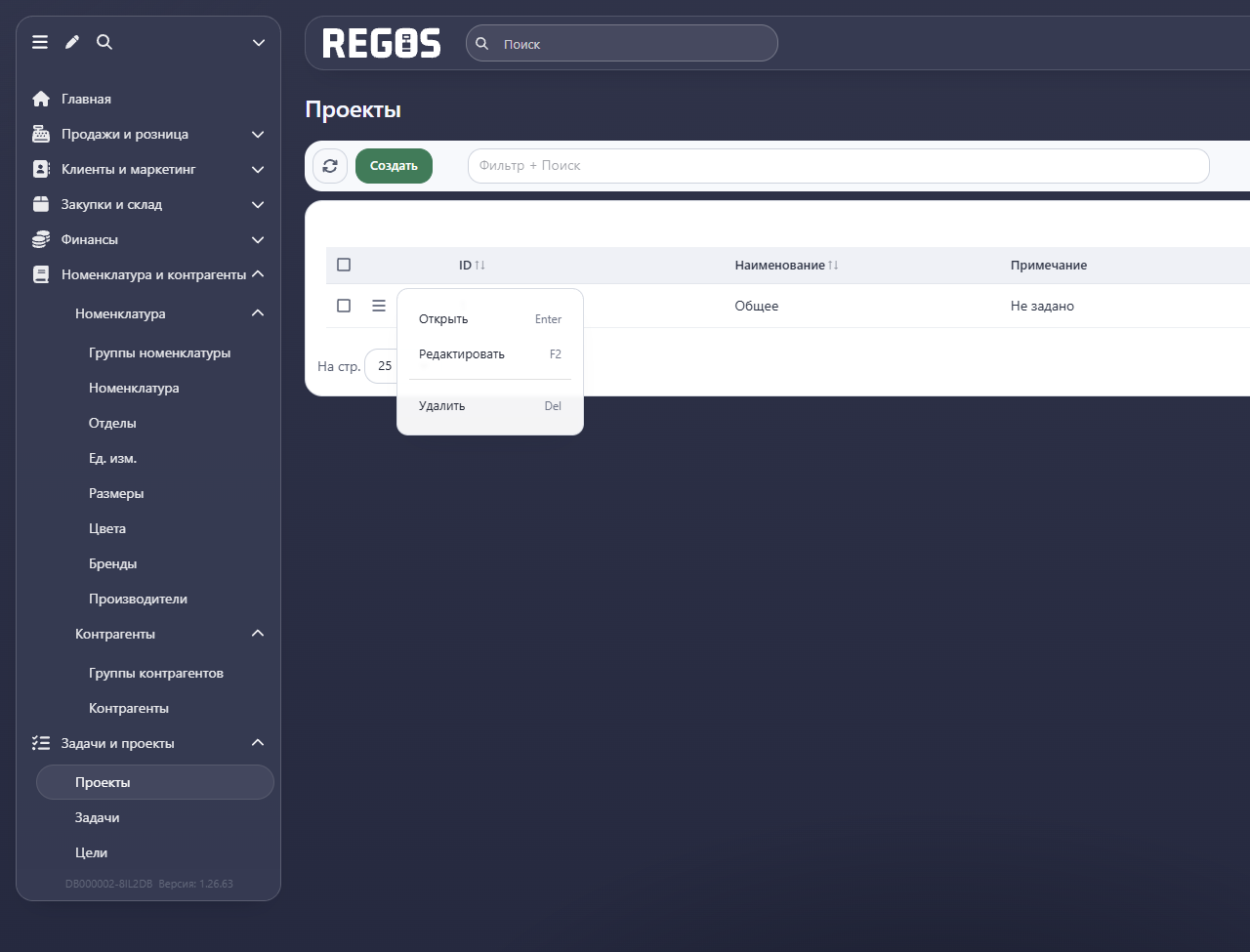Click the Фильтр + Поиск field

[839, 166]
